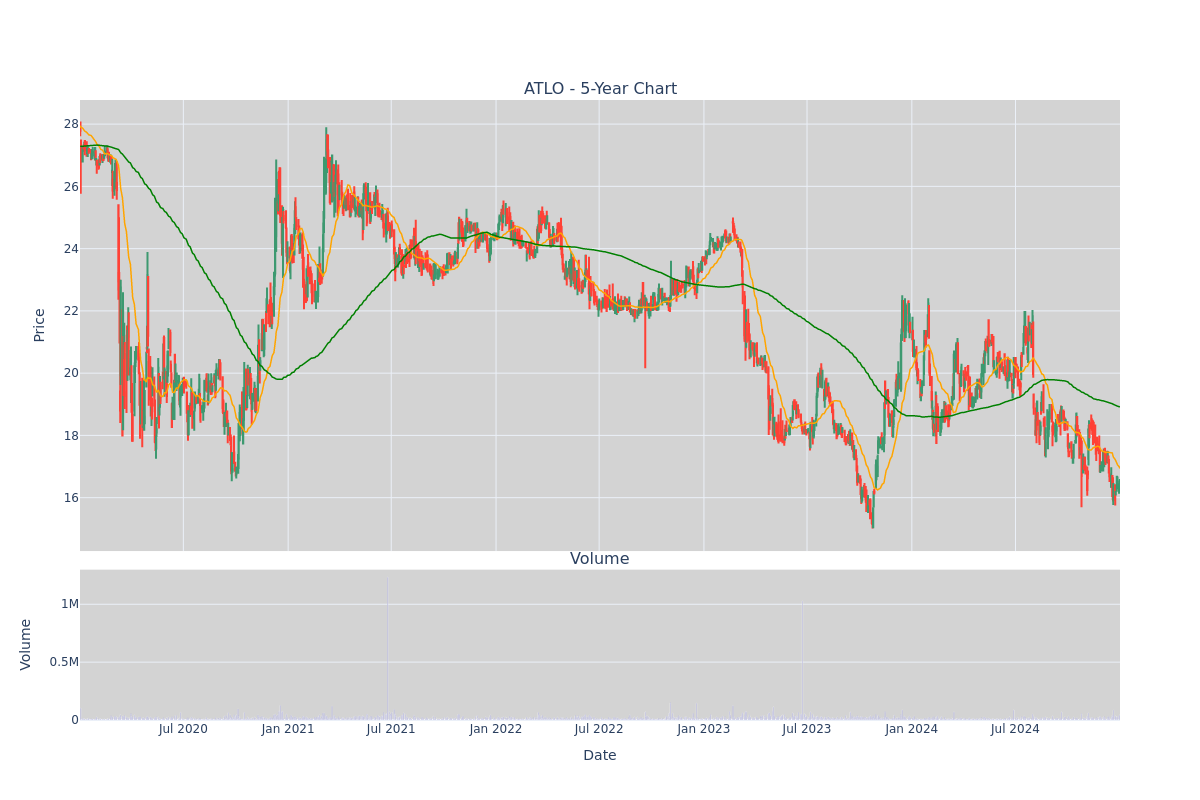
Task: Click the 'Jan 2023' date tick label
Action: (704, 729)
